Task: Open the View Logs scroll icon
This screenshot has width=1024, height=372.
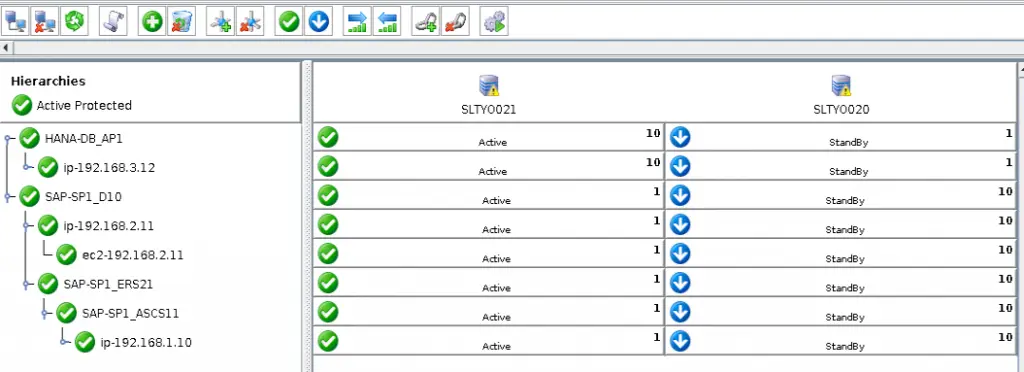Action: 113,22
